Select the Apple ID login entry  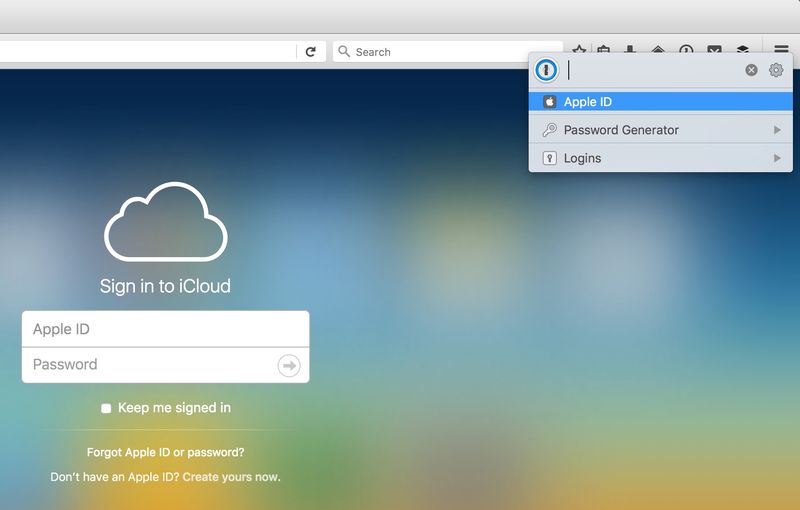click(x=661, y=101)
